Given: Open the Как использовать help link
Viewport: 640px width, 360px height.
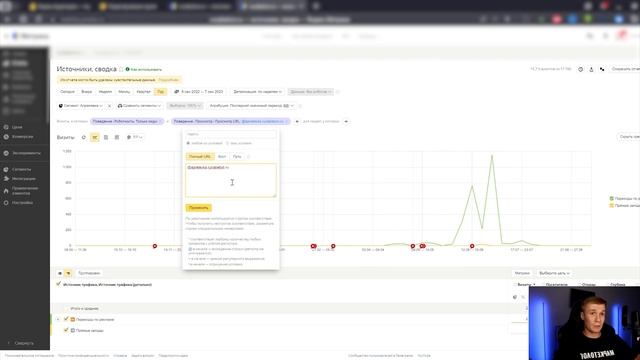Looking at the screenshot, I should pos(144,69).
